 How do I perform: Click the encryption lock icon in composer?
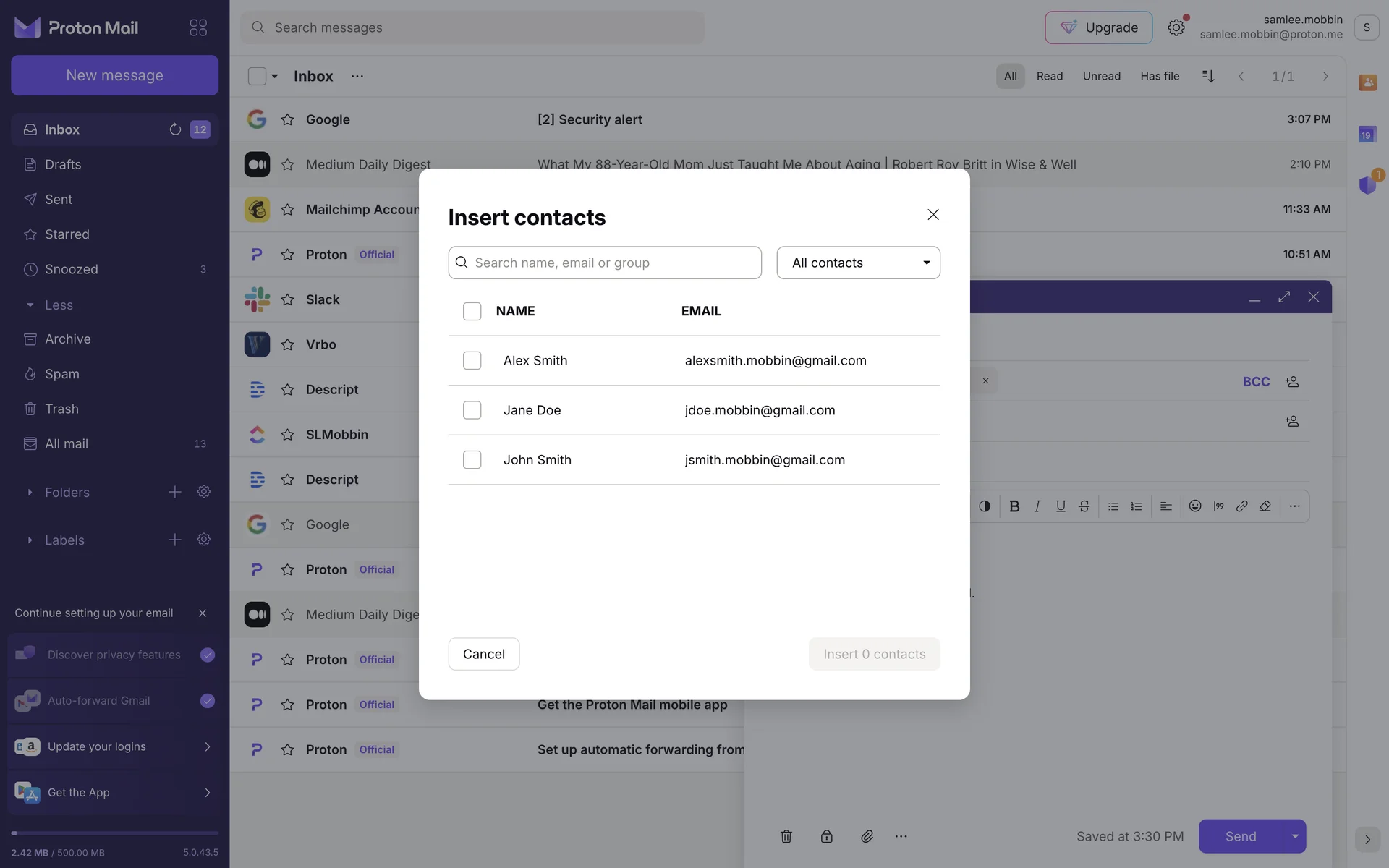point(826,836)
